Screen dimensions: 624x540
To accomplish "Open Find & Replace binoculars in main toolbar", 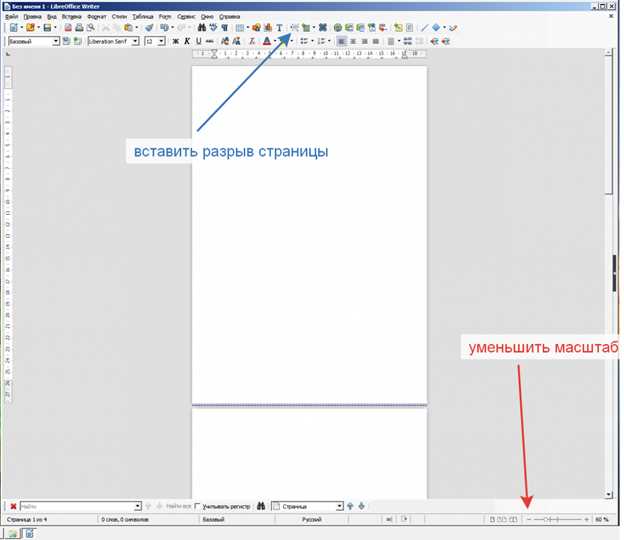I will 202,28.
